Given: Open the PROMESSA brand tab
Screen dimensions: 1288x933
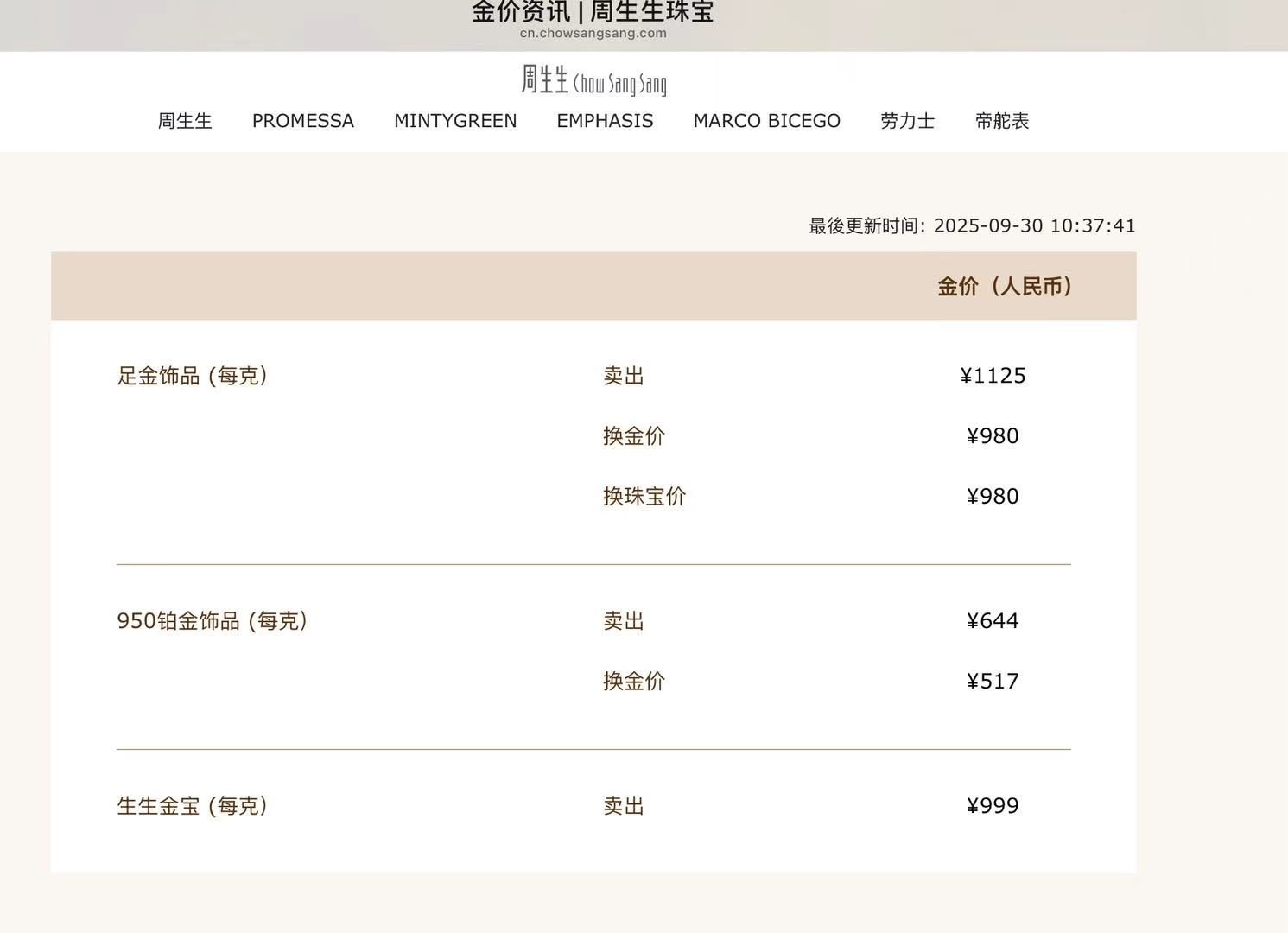Looking at the screenshot, I should (303, 121).
